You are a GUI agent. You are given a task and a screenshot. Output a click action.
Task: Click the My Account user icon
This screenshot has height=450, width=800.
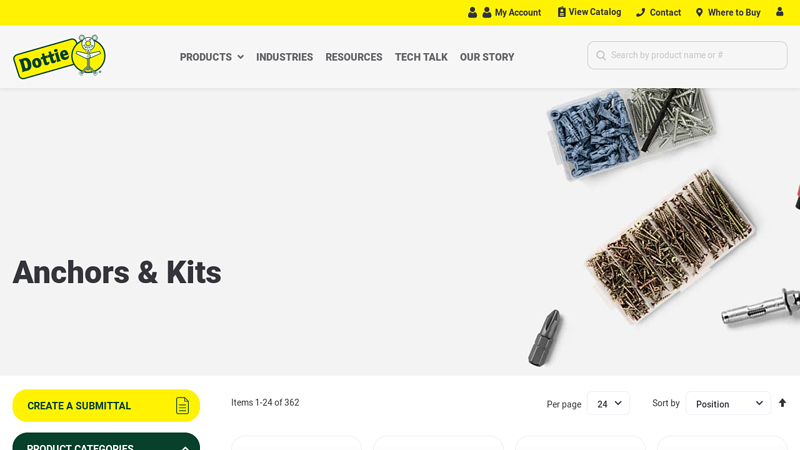click(487, 12)
